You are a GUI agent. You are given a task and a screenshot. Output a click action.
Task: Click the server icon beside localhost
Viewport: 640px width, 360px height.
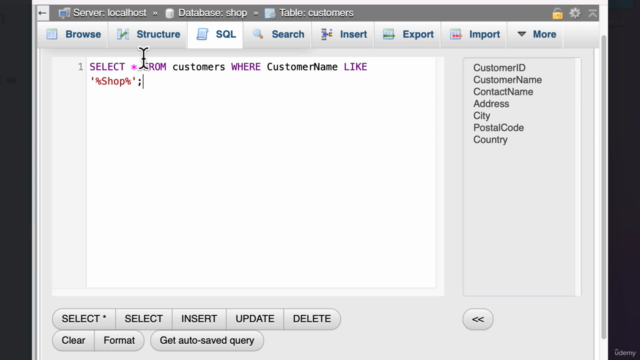pos(64,13)
